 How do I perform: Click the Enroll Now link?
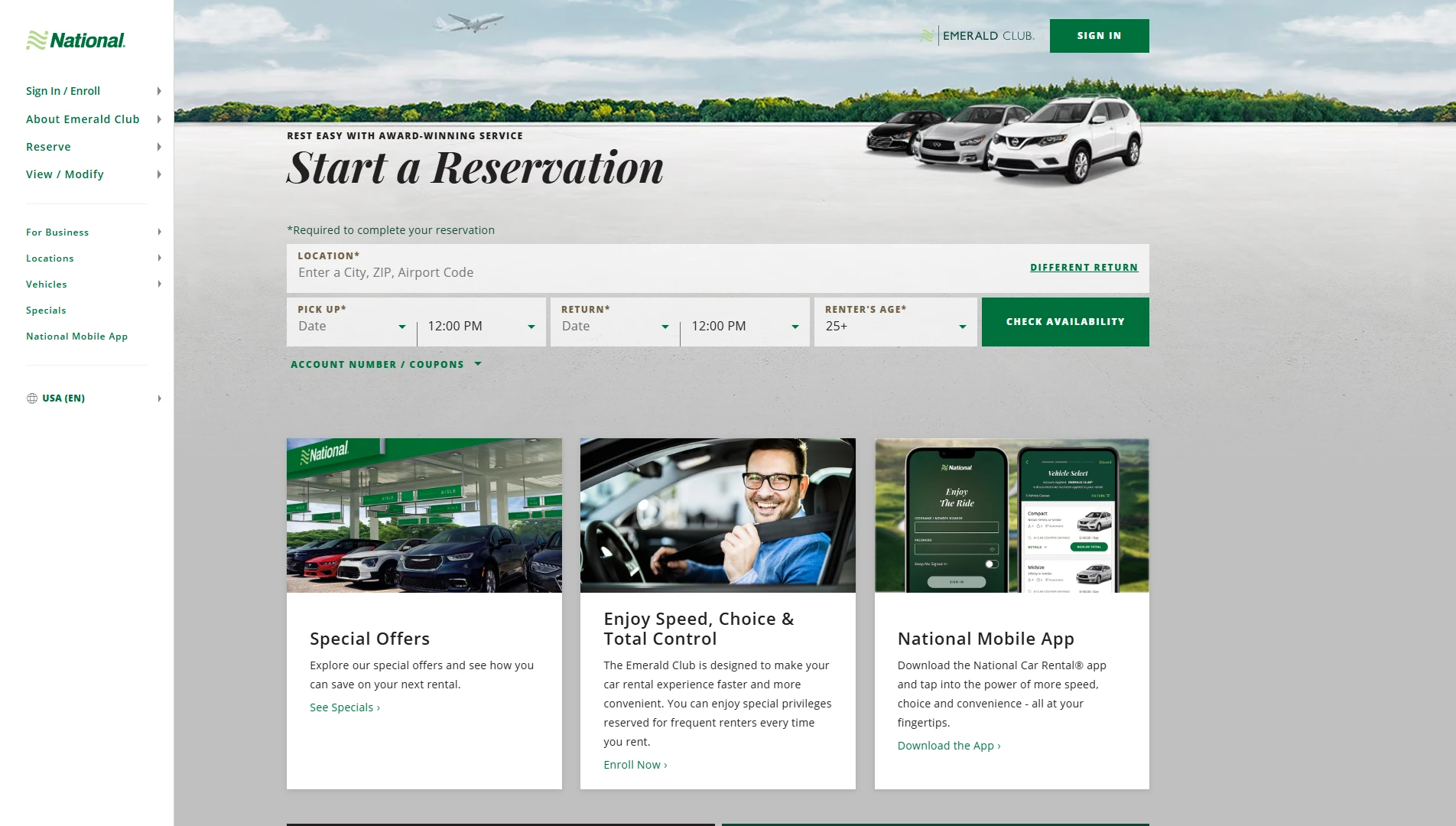pyautogui.click(x=635, y=765)
